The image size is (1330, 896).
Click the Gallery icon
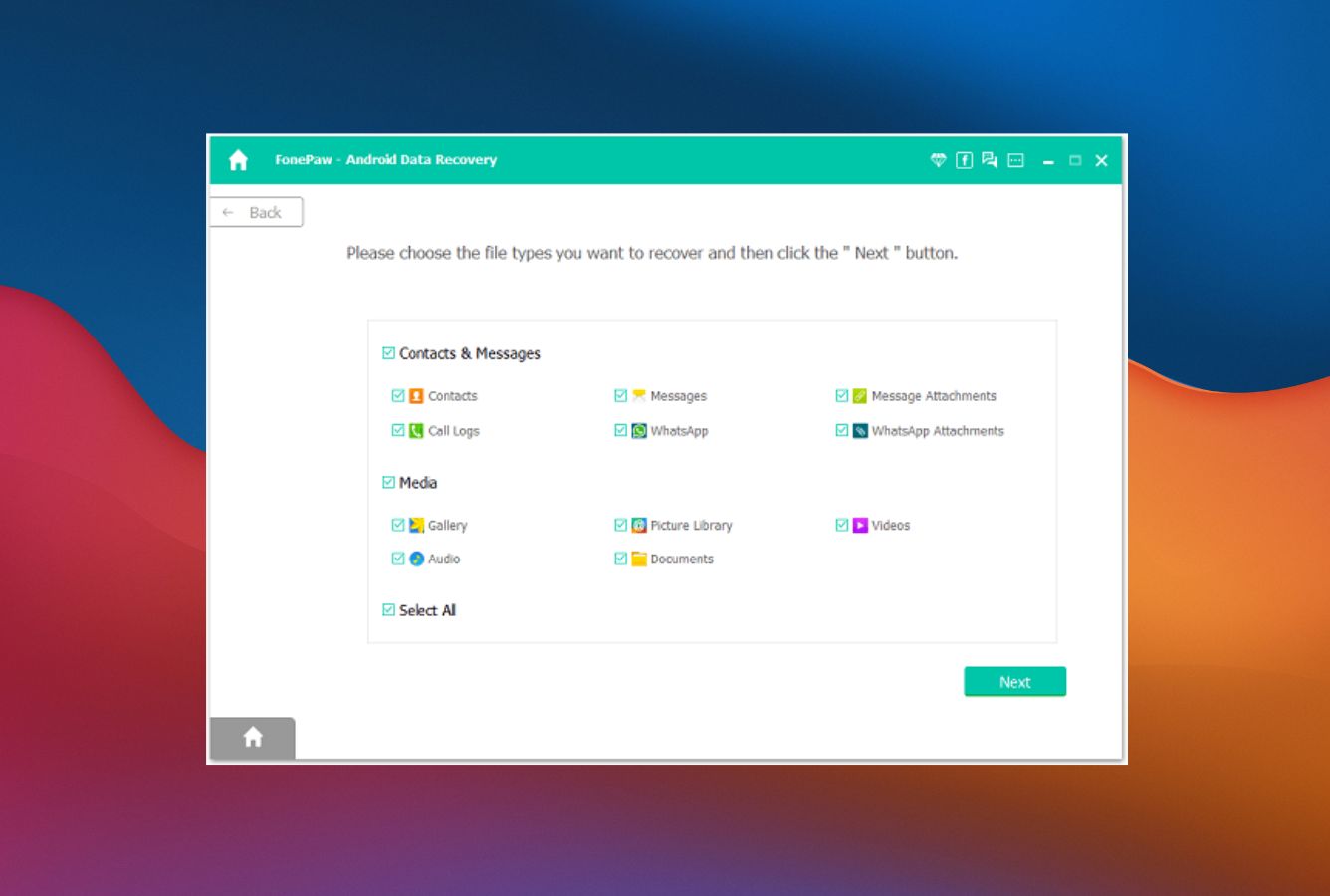click(416, 525)
